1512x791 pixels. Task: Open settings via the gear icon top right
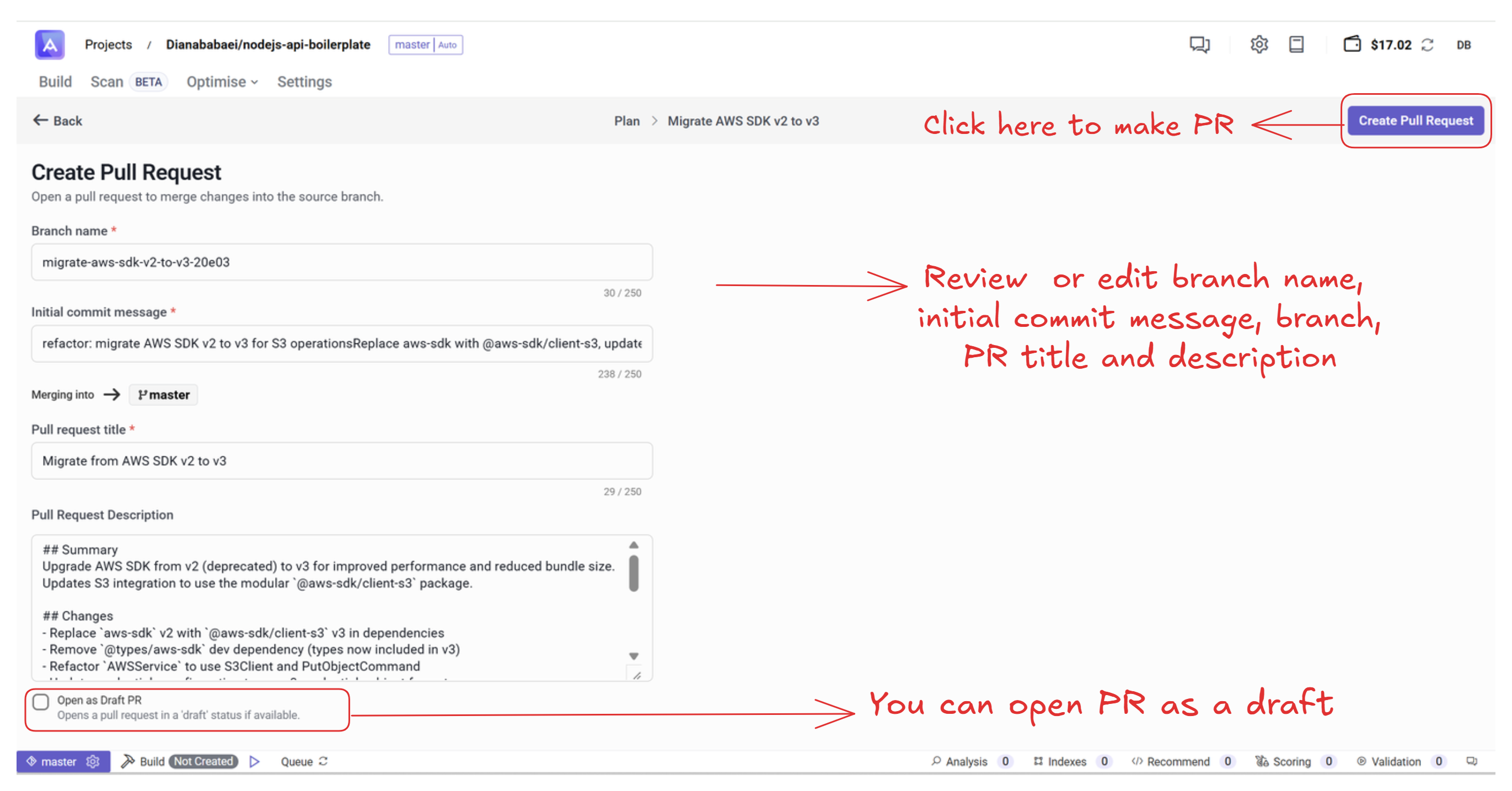click(x=1259, y=44)
